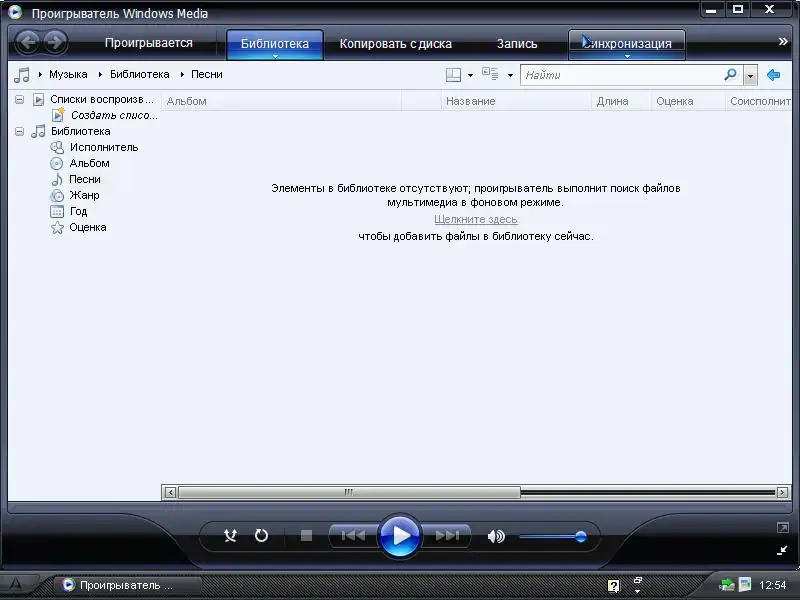Open the Библиотека tab dropdown arrow
This screenshot has height=600, width=800.
tap(275, 56)
